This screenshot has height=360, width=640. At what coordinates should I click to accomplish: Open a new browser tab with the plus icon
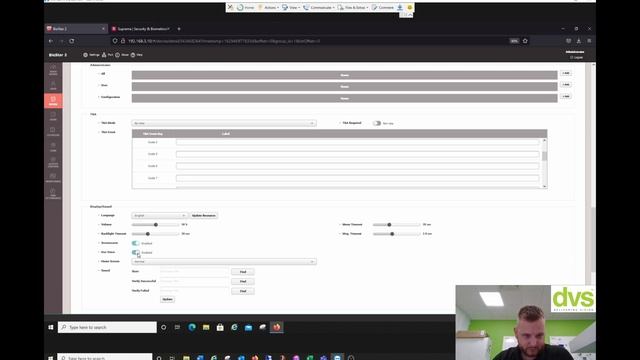pyautogui.click(x=179, y=29)
